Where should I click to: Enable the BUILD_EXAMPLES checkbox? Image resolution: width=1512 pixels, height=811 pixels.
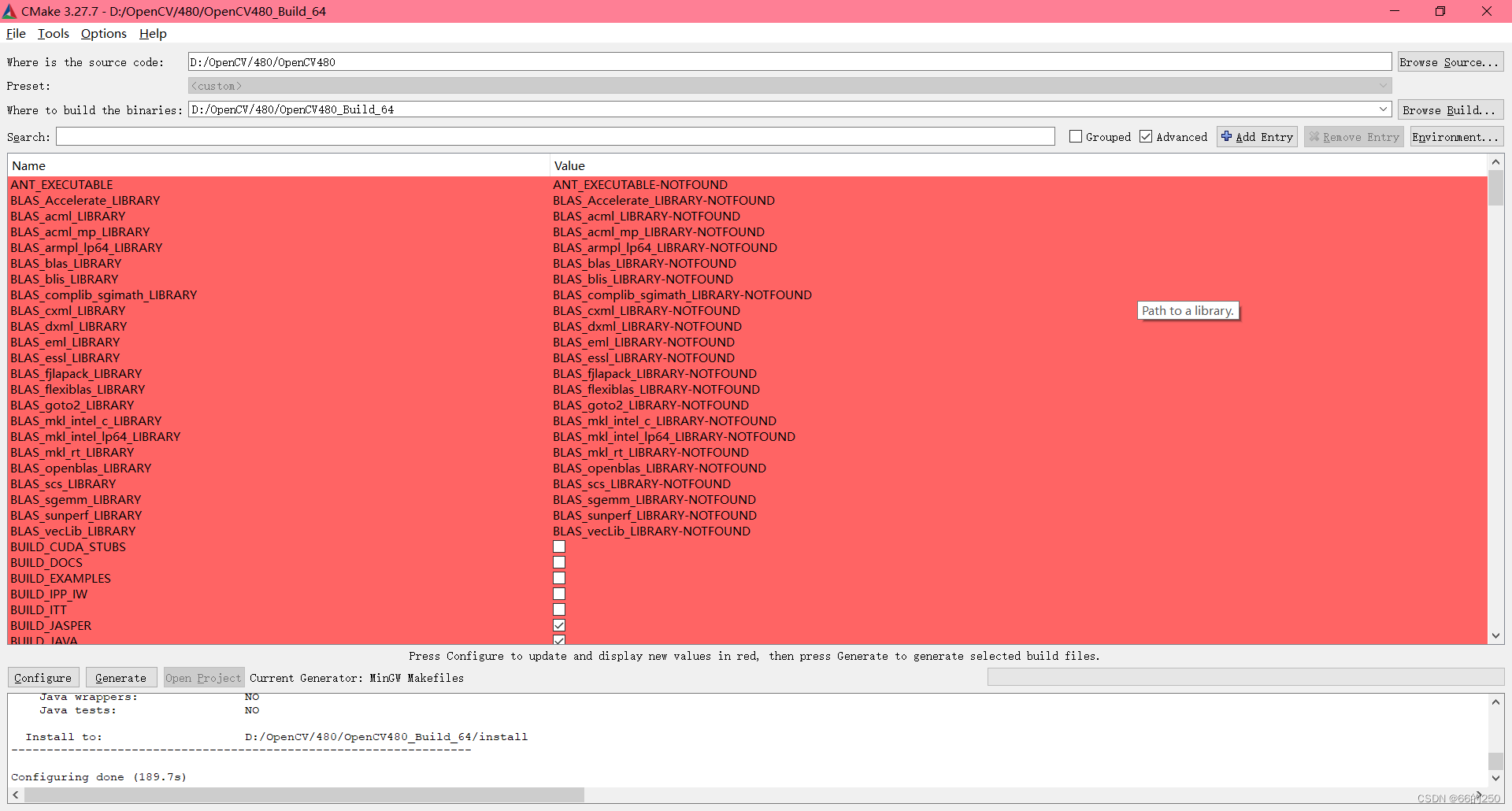pyautogui.click(x=559, y=578)
